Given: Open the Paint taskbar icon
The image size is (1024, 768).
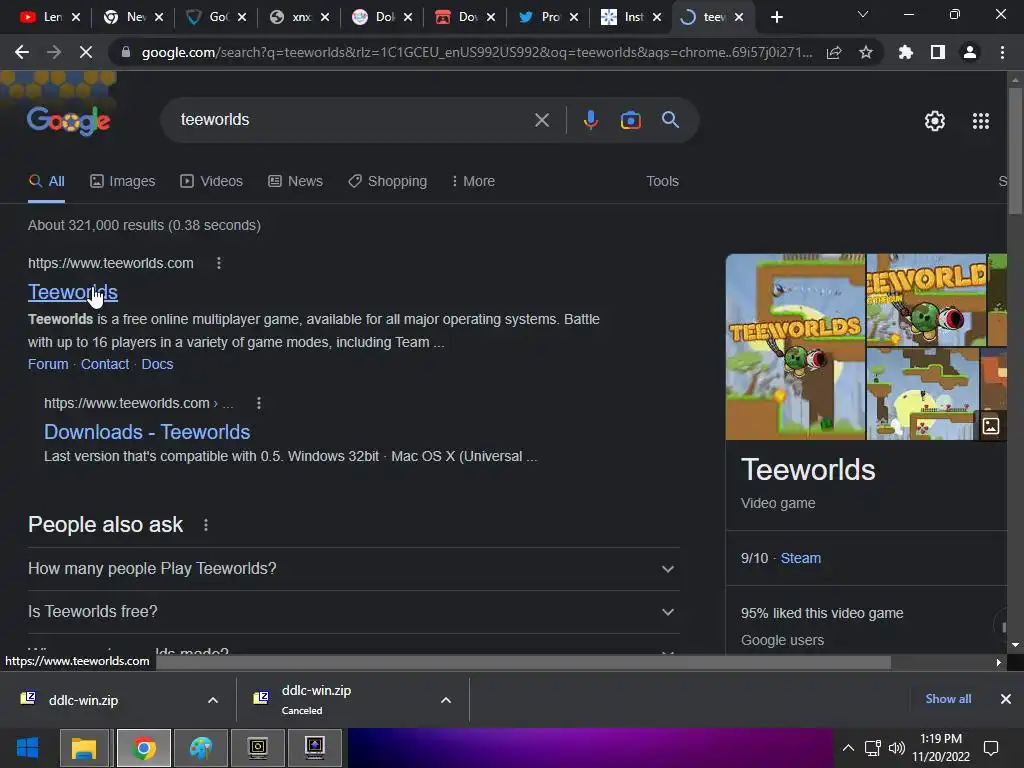Looking at the screenshot, I should [x=201, y=748].
